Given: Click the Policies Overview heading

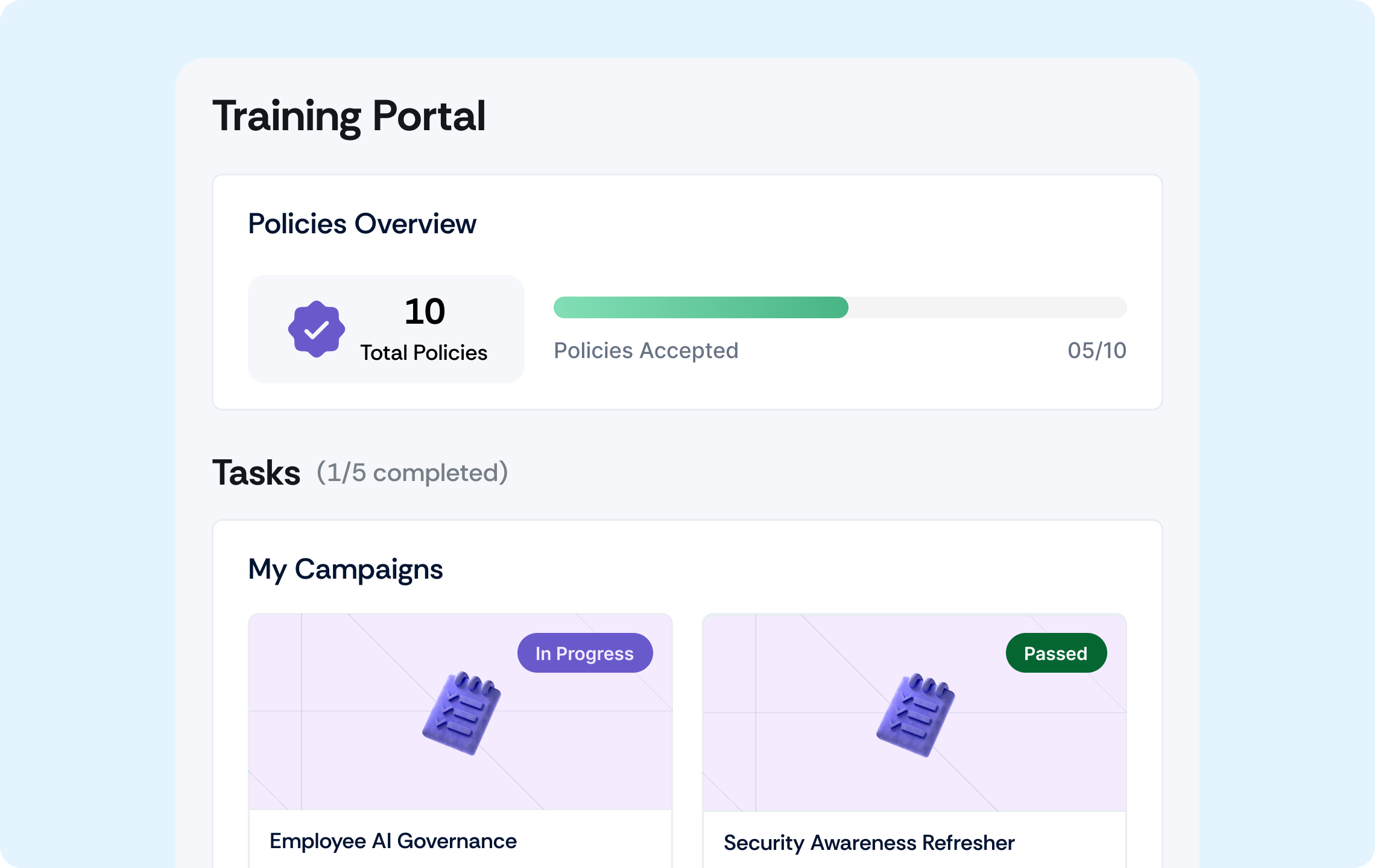Looking at the screenshot, I should point(362,224).
